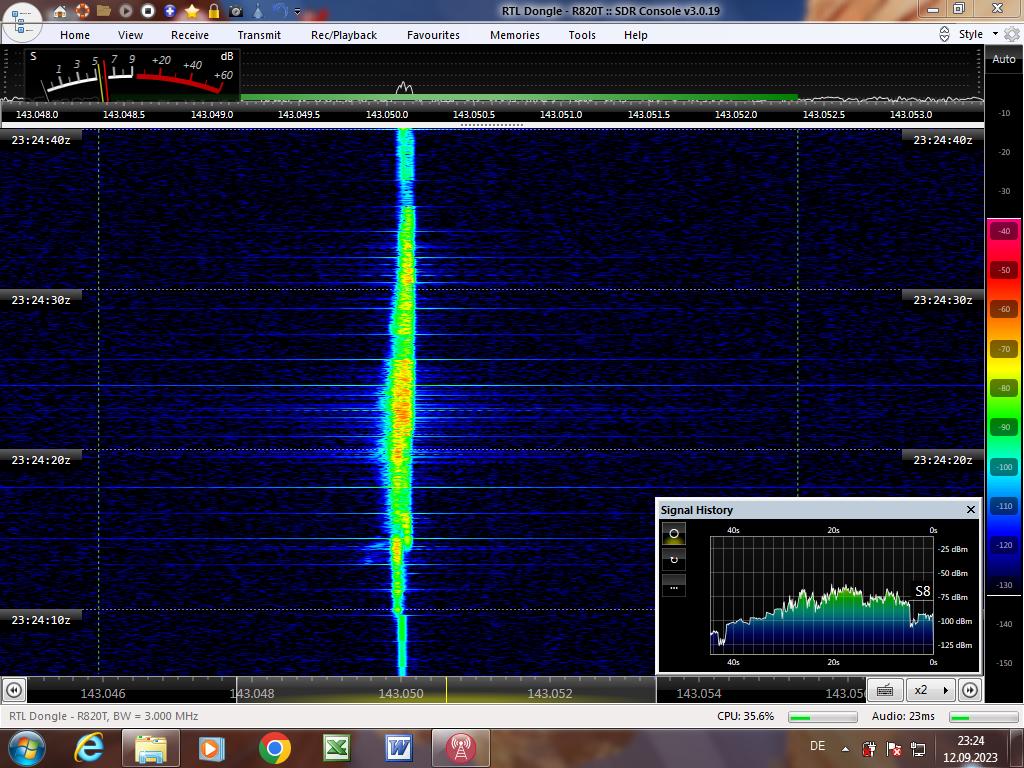Click 143.046 on the bottom frequency bar
The height and width of the screenshot is (768, 1024).
click(103, 694)
